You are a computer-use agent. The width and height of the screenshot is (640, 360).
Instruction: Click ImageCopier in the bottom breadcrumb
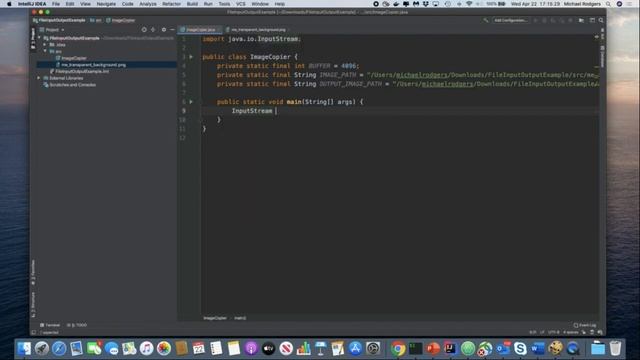tap(215, 318)
